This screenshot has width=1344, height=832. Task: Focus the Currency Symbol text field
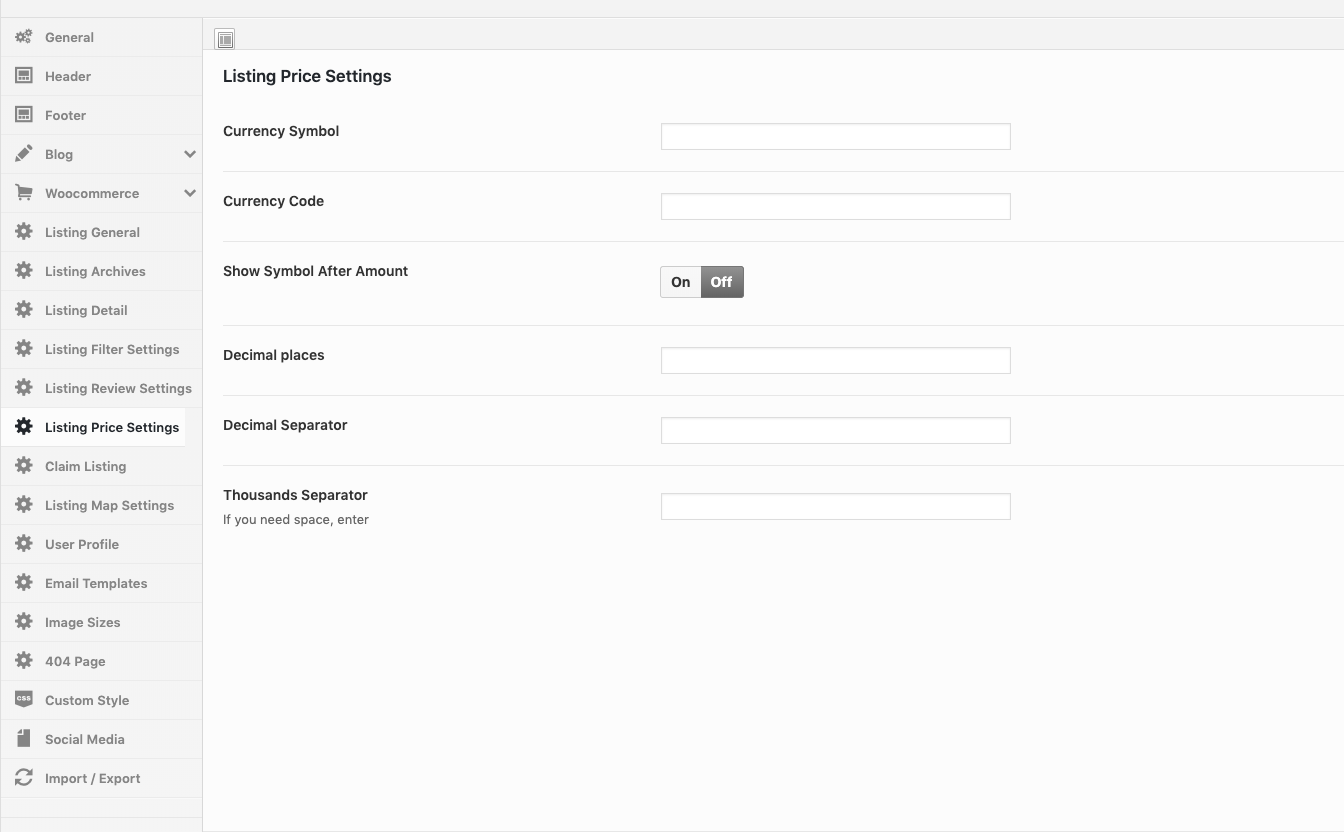[835, 137]
